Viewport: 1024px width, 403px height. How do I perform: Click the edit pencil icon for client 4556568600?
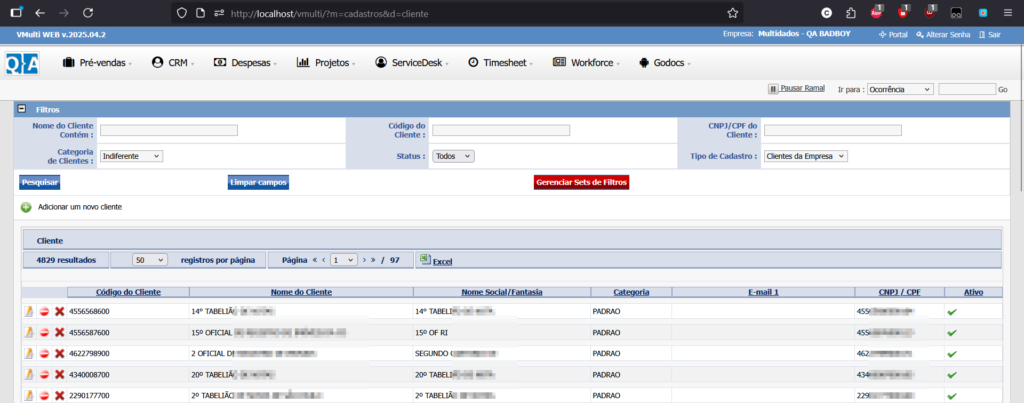(x=28, y=312)
